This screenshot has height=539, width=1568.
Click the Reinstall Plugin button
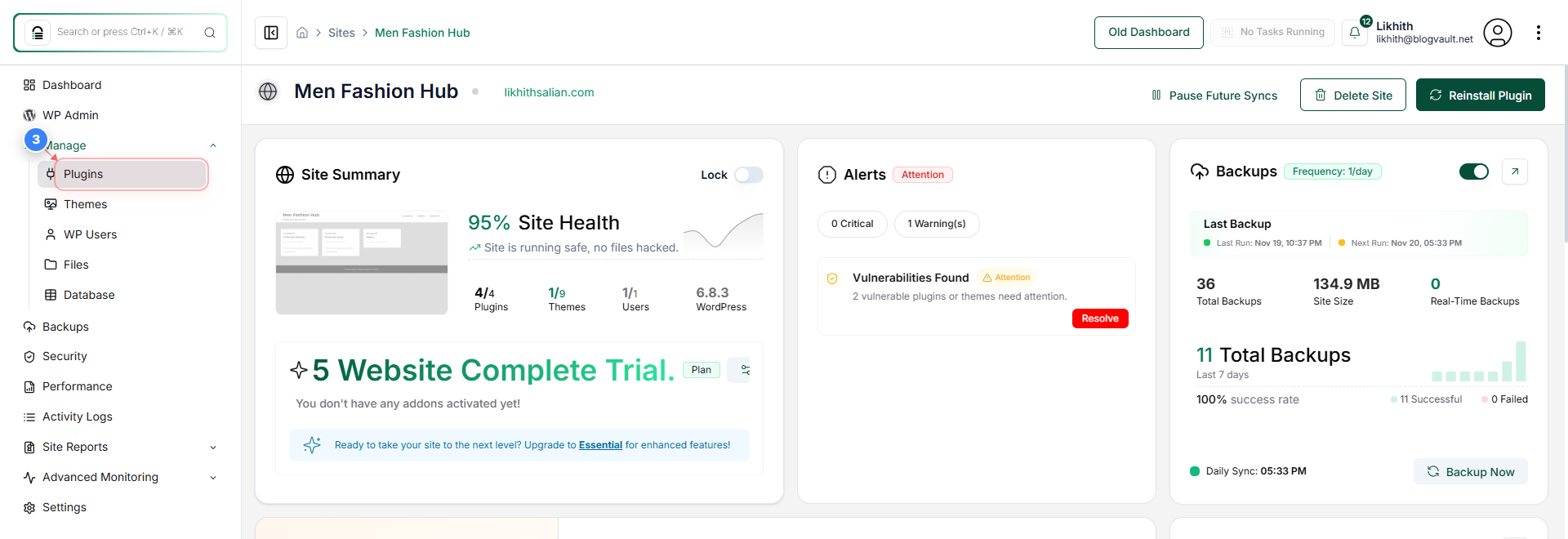pos(1480,95)
